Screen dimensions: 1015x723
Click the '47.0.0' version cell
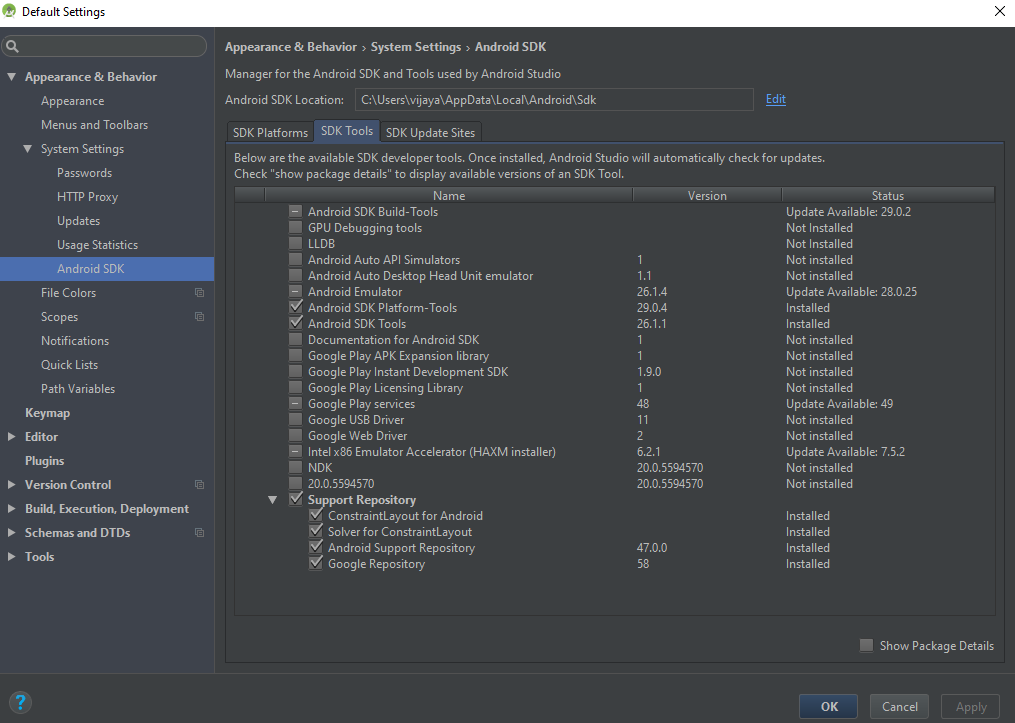(x=652, y=548)
